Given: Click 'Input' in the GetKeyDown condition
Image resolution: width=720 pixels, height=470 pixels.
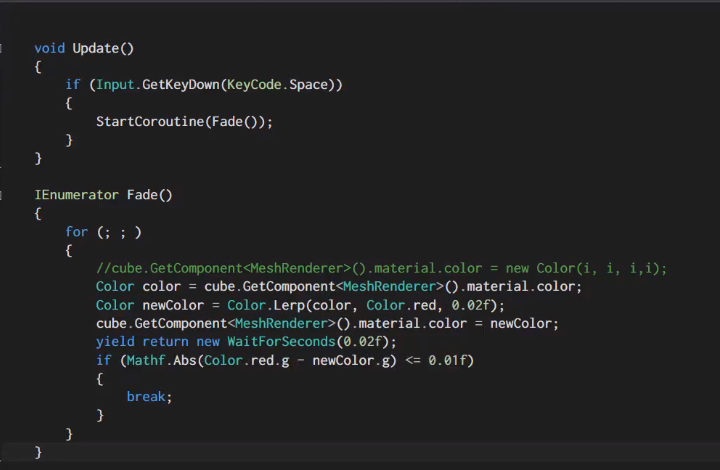Looking at the screenshot, I should 115,85.
